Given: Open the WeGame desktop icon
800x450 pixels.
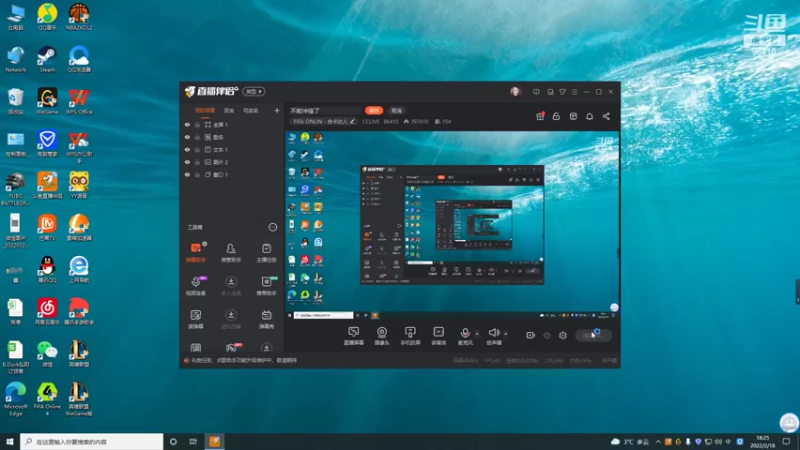Looking at the screenshot, I should coord(47,101).
